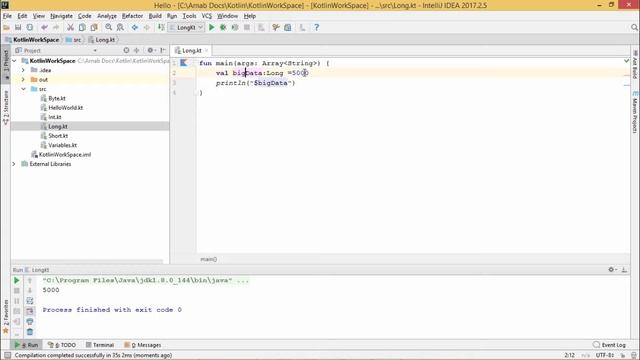
Task: Open the Event Log button
Action: tap(609, 345)
